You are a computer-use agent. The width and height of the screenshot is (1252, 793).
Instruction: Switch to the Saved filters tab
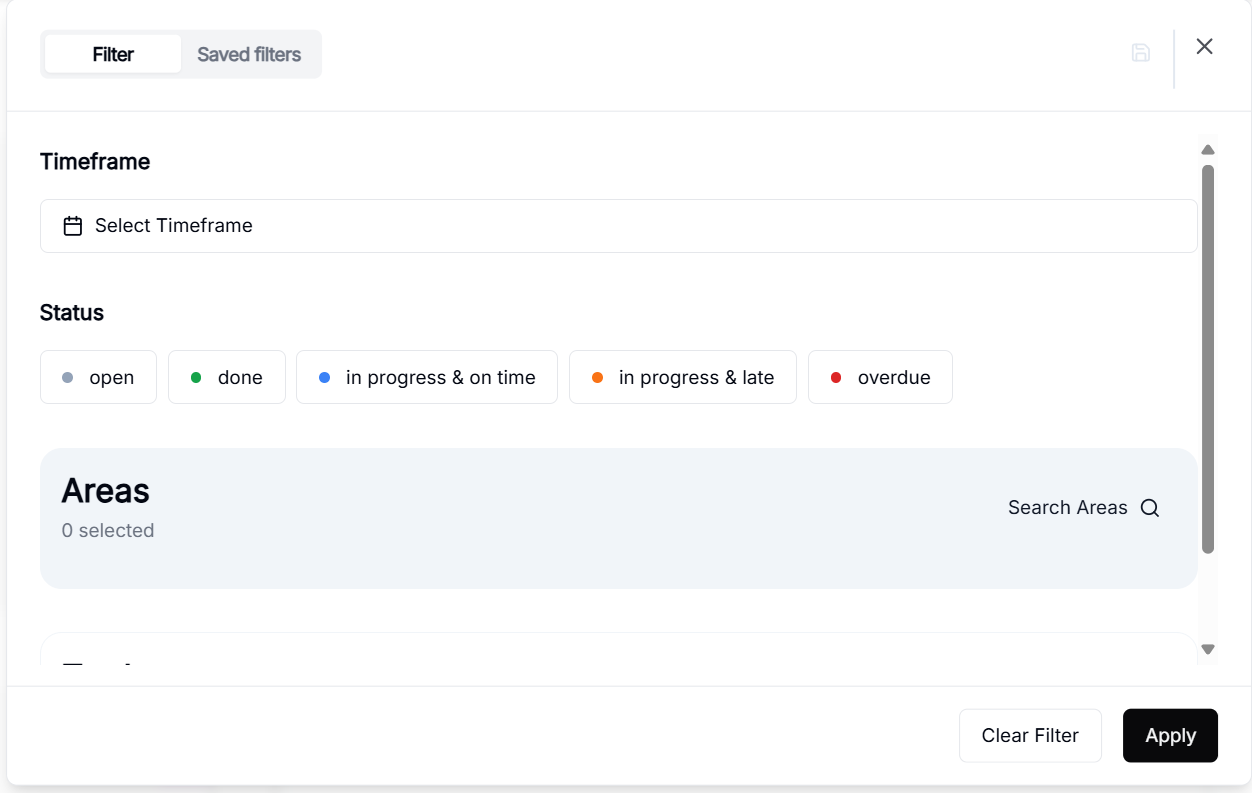[x=249, y=54]
